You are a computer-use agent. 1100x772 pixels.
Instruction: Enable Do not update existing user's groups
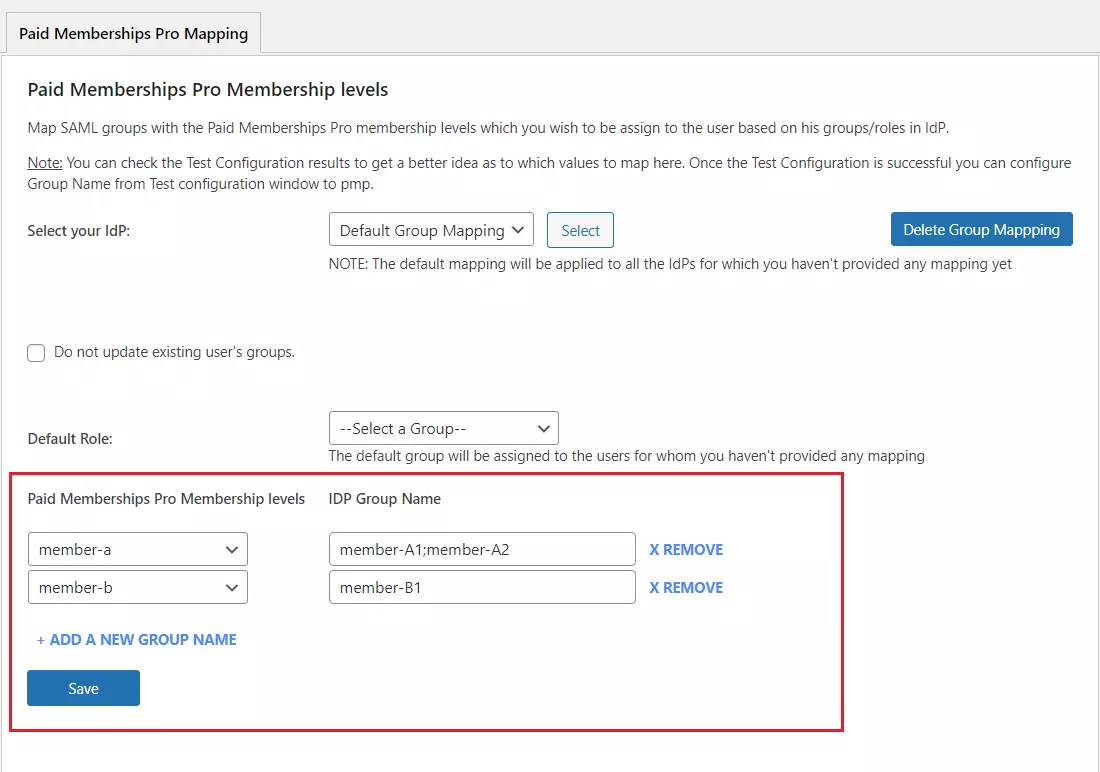(x=36, y=352)
